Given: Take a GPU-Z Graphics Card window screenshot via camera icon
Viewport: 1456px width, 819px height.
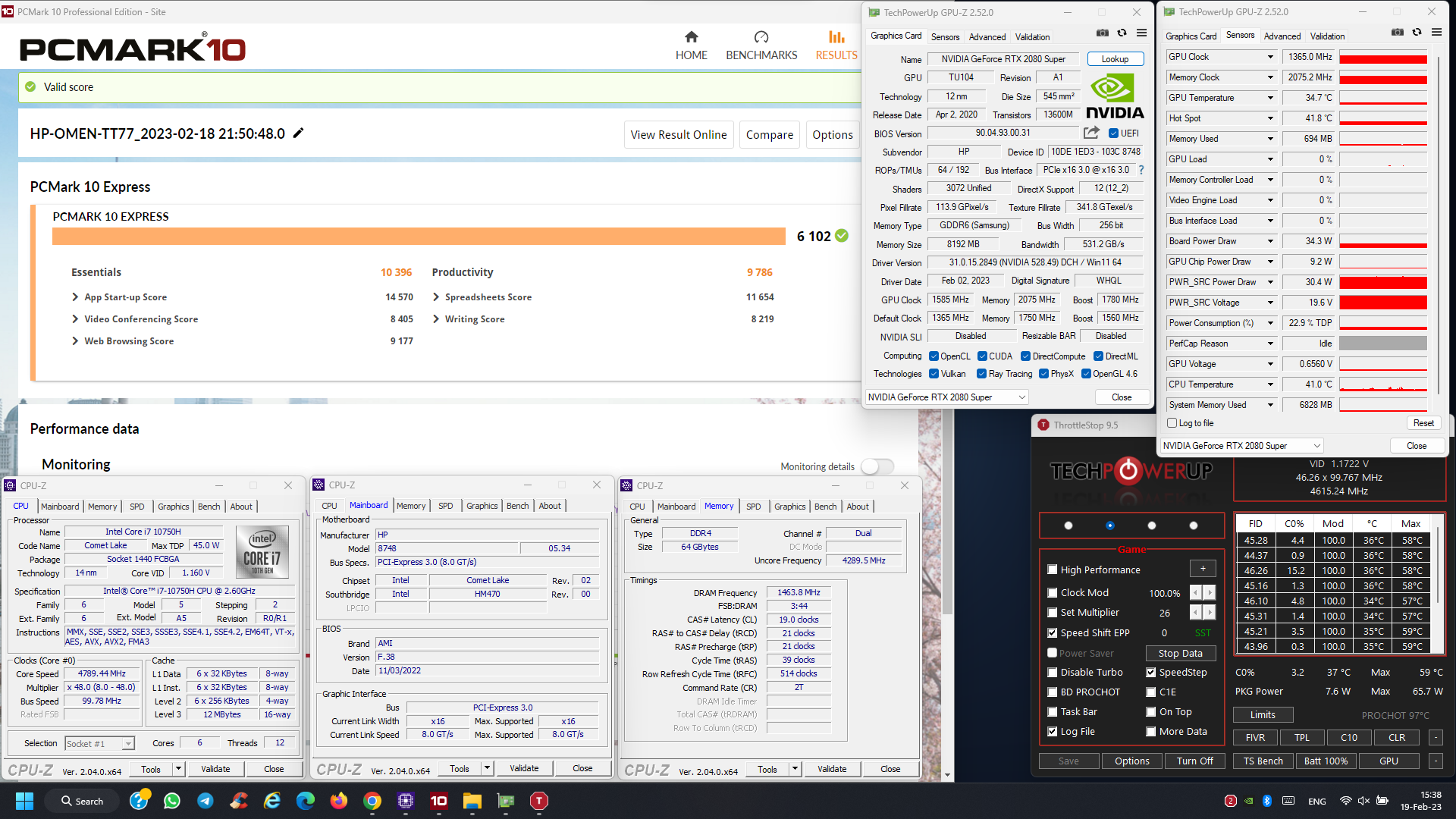Looking at the screenshot, I should (x=1103, y=33).
